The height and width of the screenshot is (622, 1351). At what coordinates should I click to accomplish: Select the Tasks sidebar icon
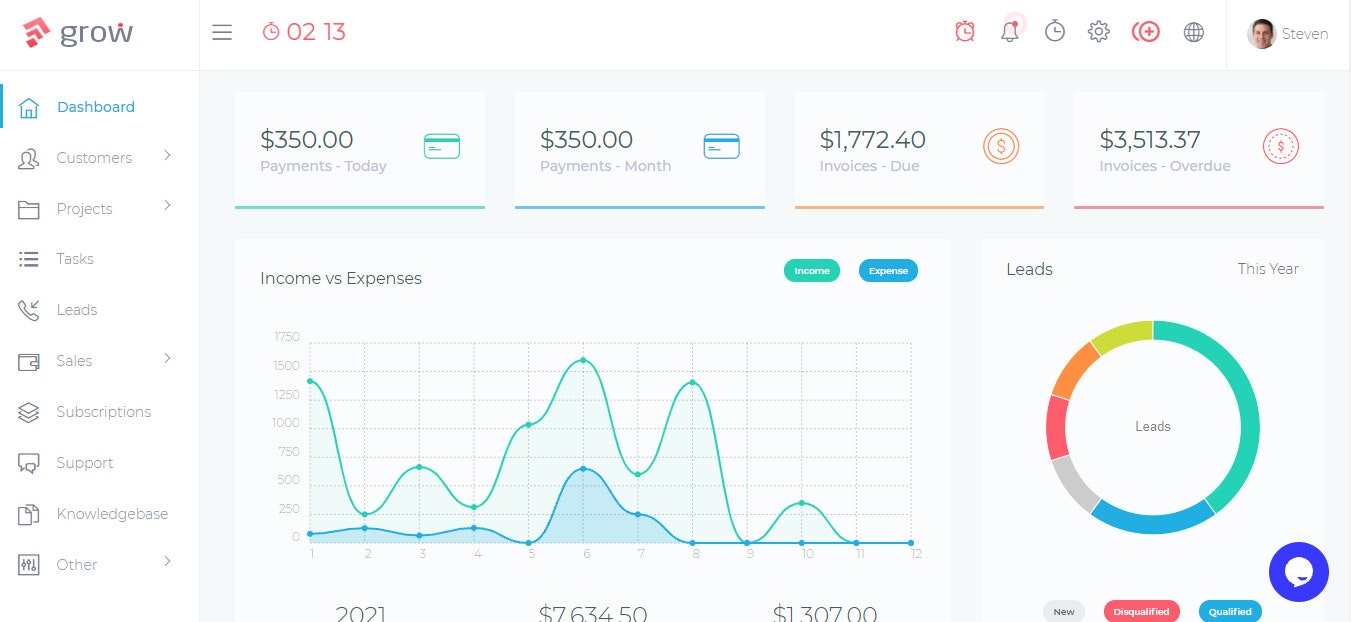(x=29, y=258)
